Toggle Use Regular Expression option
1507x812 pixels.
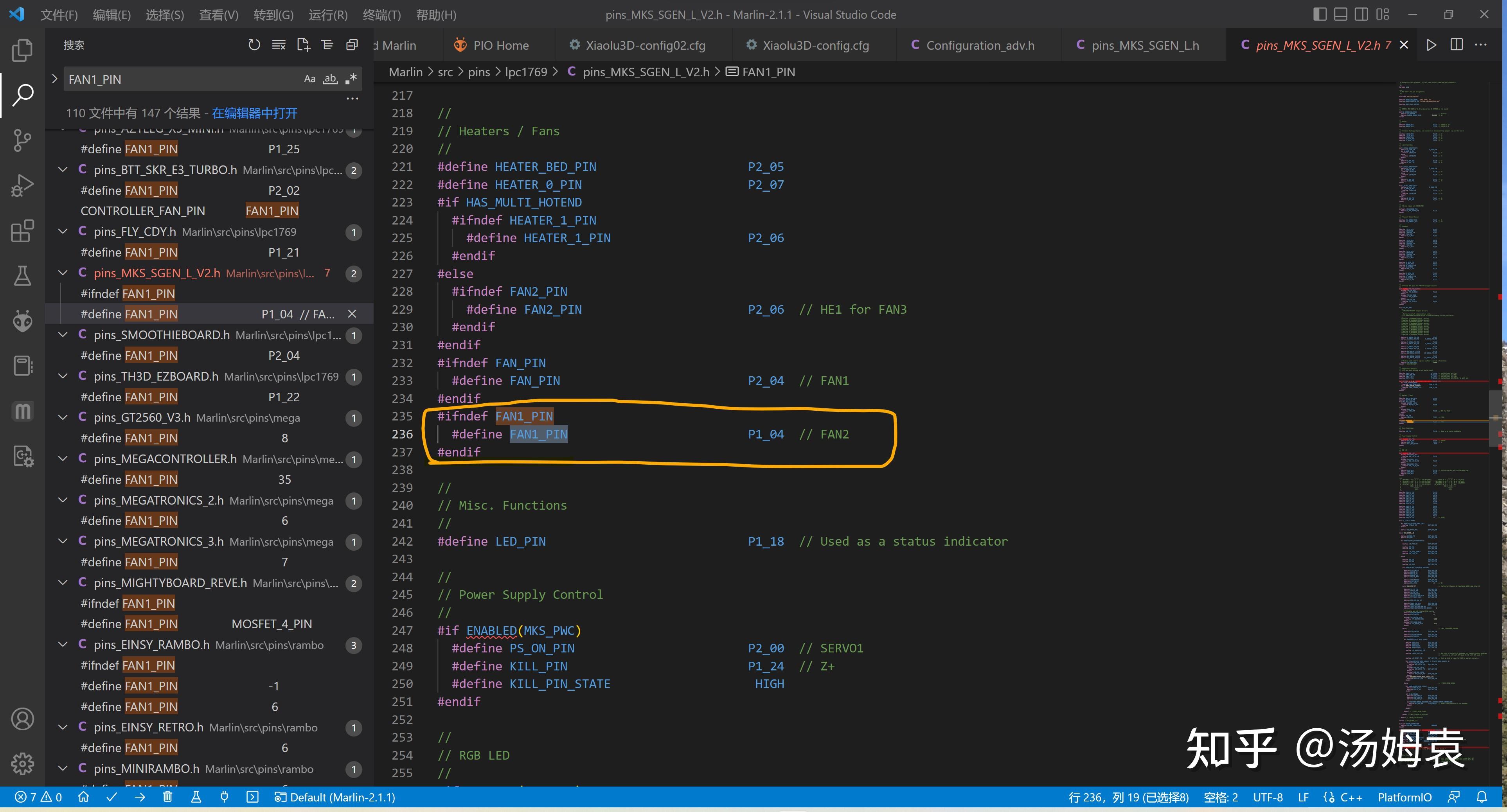click(x=351, y=79)
